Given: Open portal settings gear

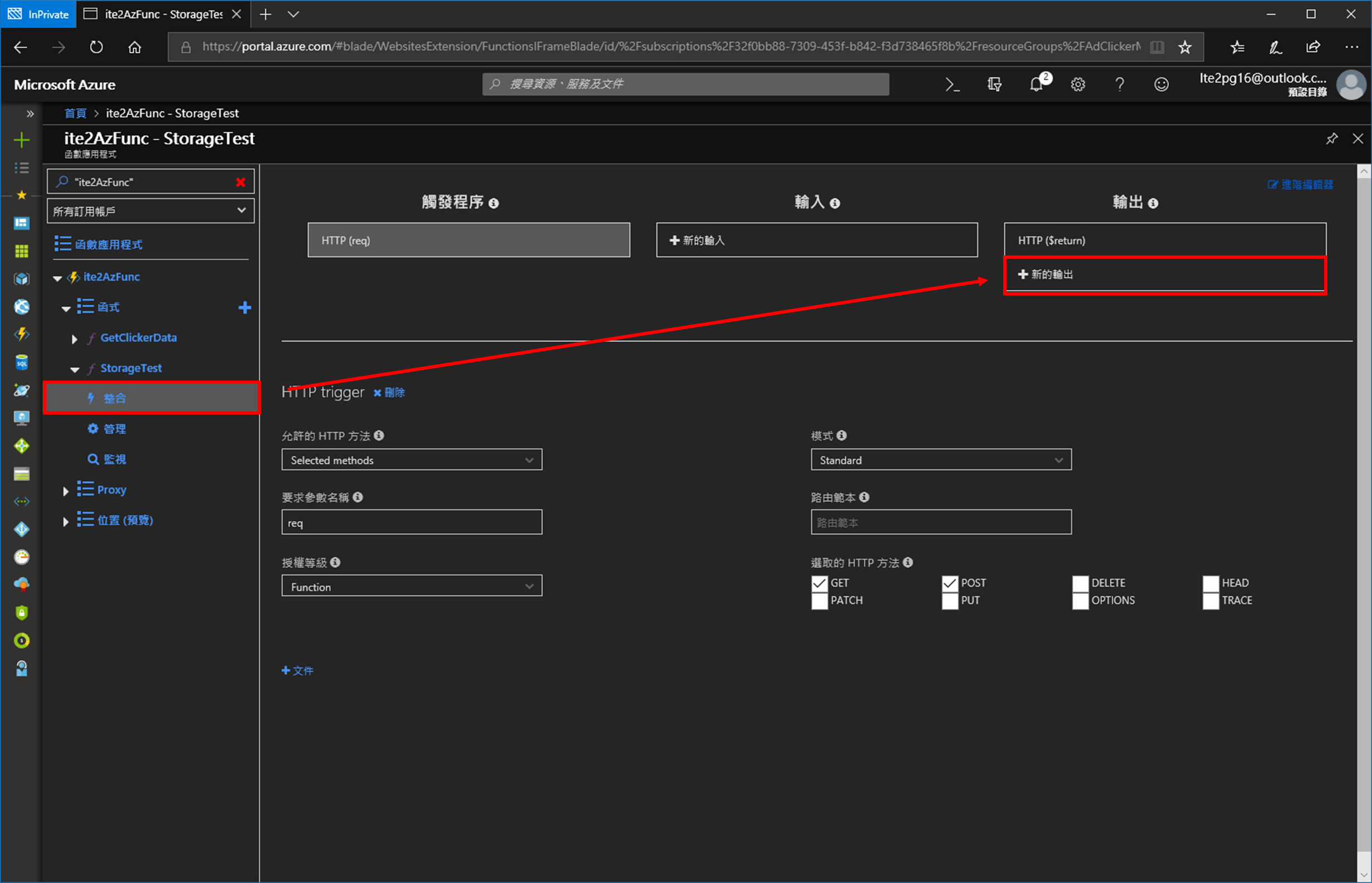Looking at the screenshot, I should pyautogui.click(x=1078, y=84).
